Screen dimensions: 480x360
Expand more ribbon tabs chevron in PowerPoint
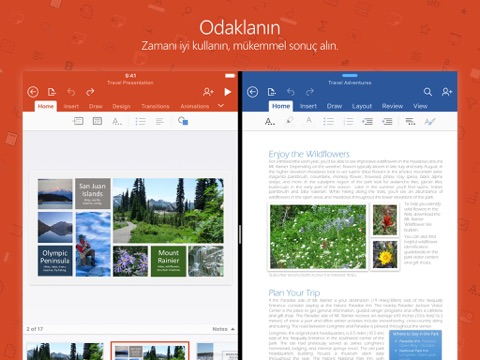pyautogui.click(x=221, y=106)
